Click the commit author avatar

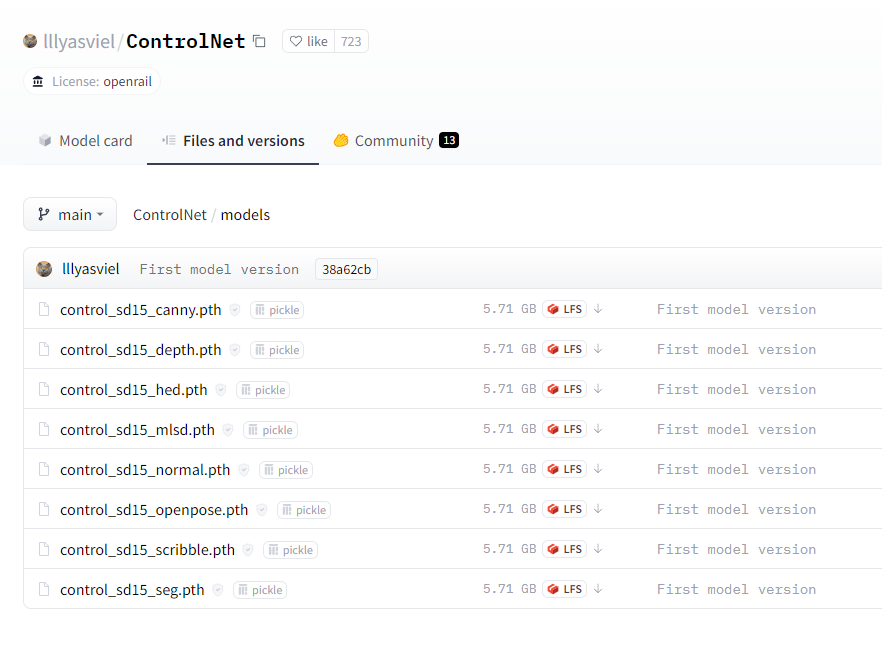(x=44, y=269)
